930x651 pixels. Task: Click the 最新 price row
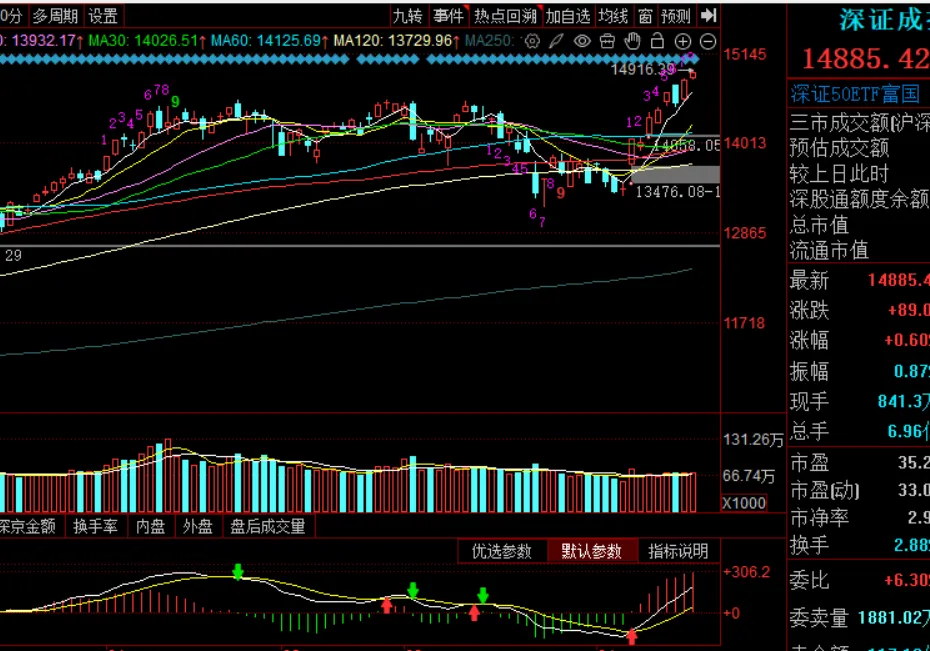click(859, 280)
